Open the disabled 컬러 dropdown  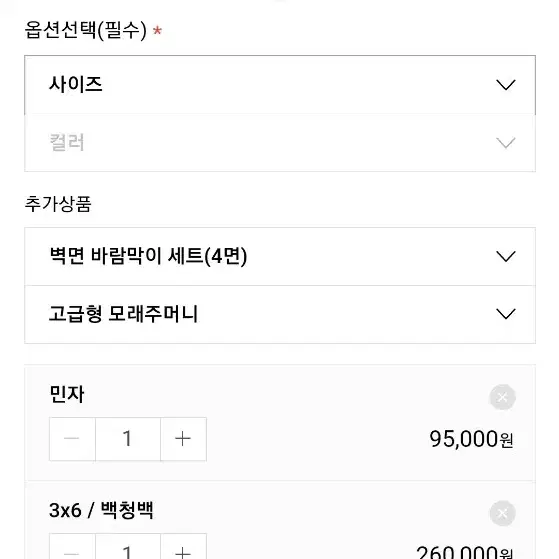click(280, 143)
